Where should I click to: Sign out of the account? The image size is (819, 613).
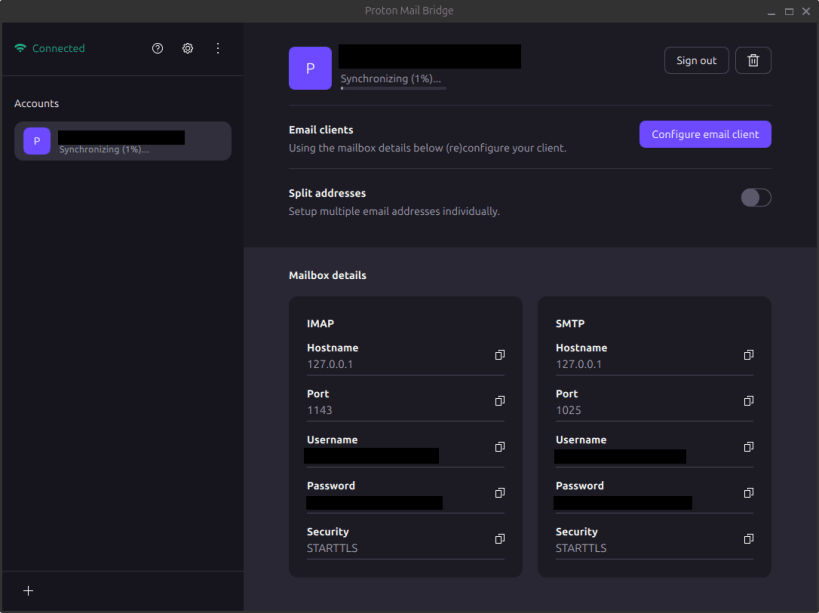(x=696, y=61)
